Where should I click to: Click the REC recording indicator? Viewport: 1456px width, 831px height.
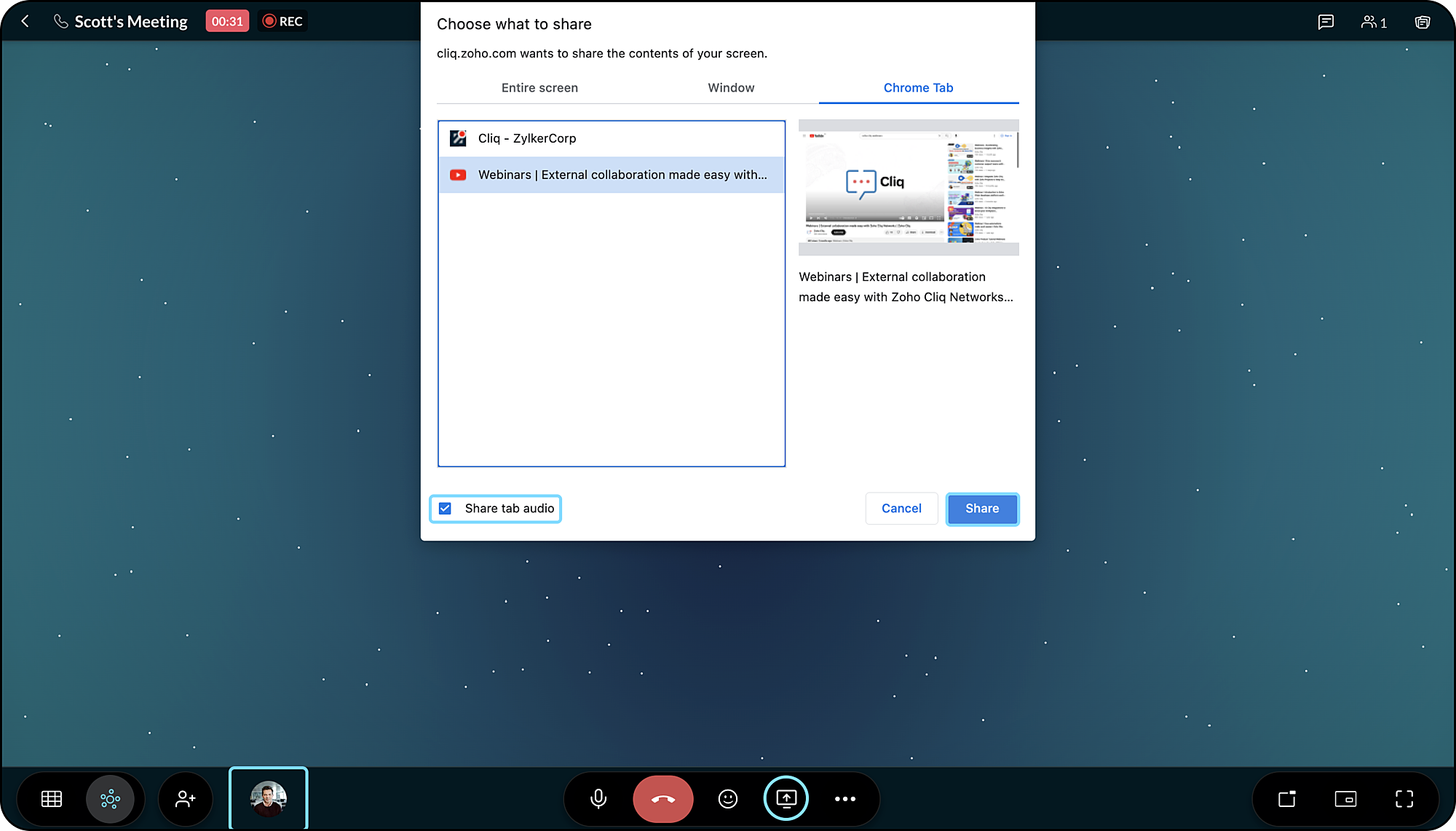pos(283,22)
